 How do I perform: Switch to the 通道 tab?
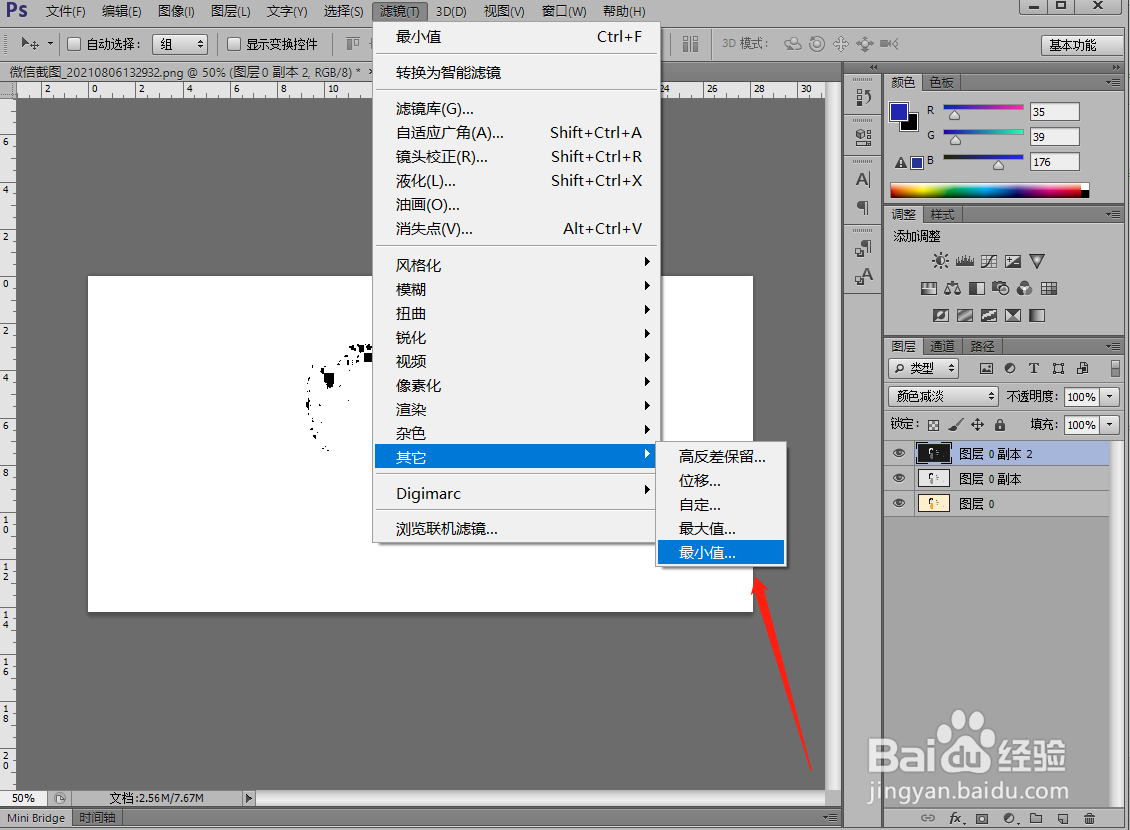coord(941,346)
